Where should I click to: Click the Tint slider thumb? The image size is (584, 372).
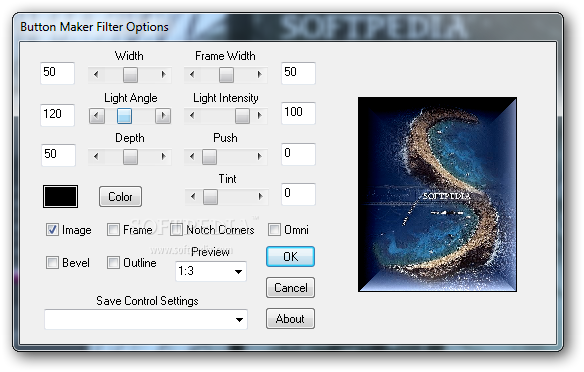tap(210, 197)
